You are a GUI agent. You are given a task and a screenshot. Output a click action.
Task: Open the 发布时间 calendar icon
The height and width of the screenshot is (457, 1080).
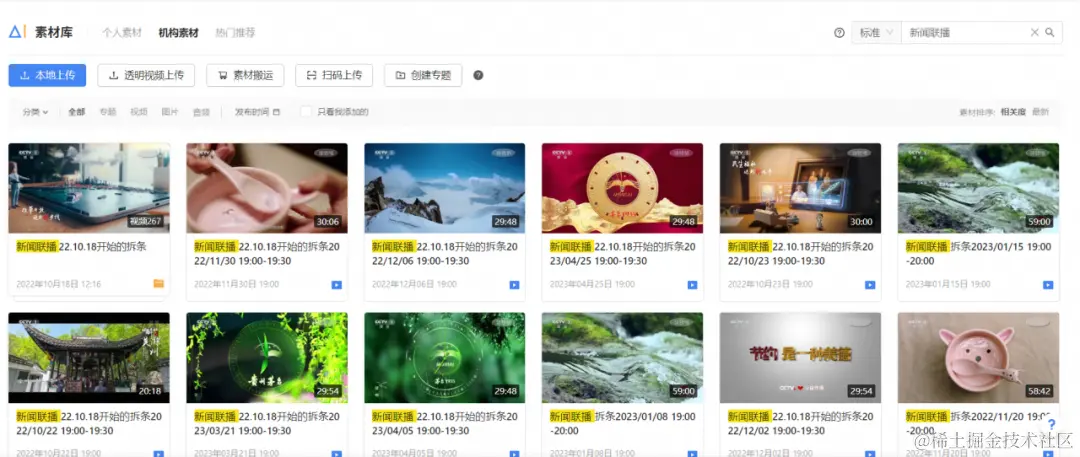(x=276, y=112)
